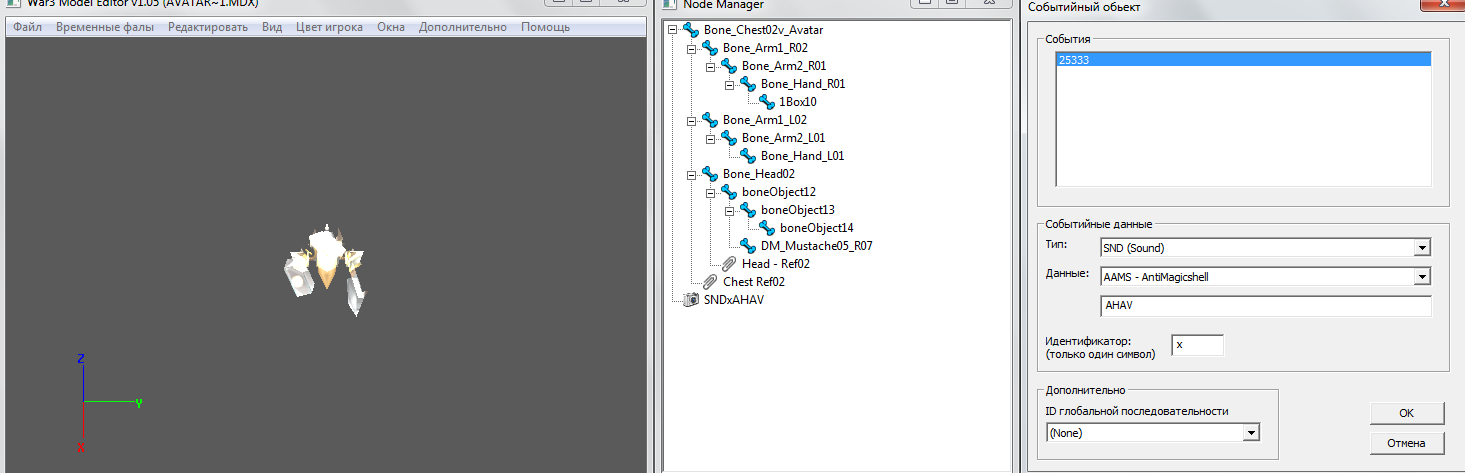Click the bone icon beside boneObject13
1465x473 pixels.
point(748,210)
